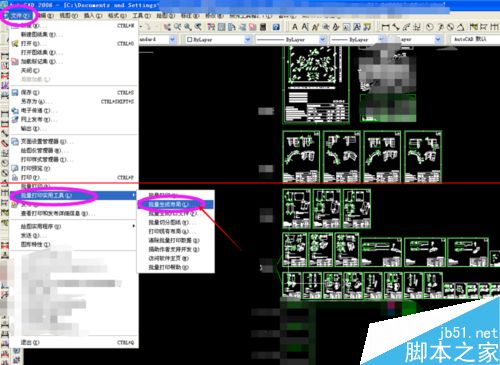Screen dimensions: 500x365
Task: Select the Single Line Text tool
Action: (305, 27)
